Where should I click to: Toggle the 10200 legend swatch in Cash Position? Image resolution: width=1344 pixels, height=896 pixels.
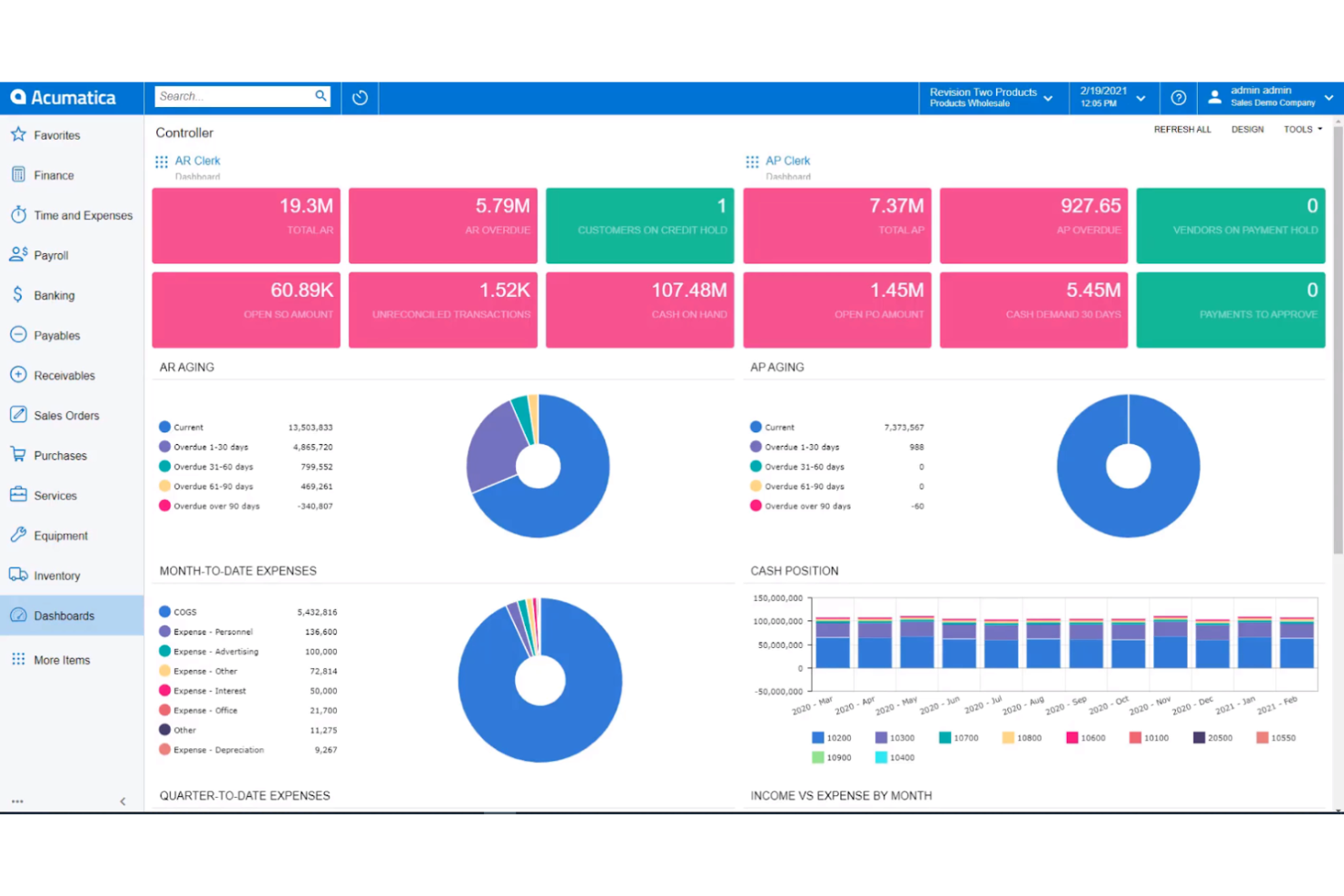tap(817, 738)
